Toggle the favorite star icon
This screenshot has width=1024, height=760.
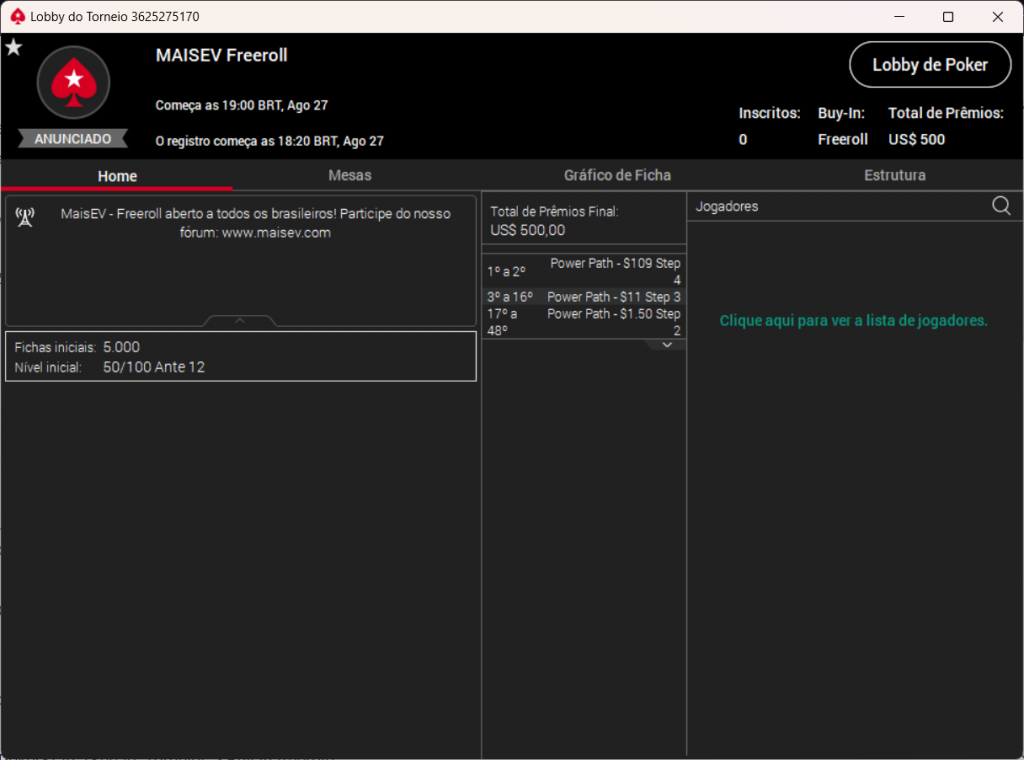pos(14,47)
